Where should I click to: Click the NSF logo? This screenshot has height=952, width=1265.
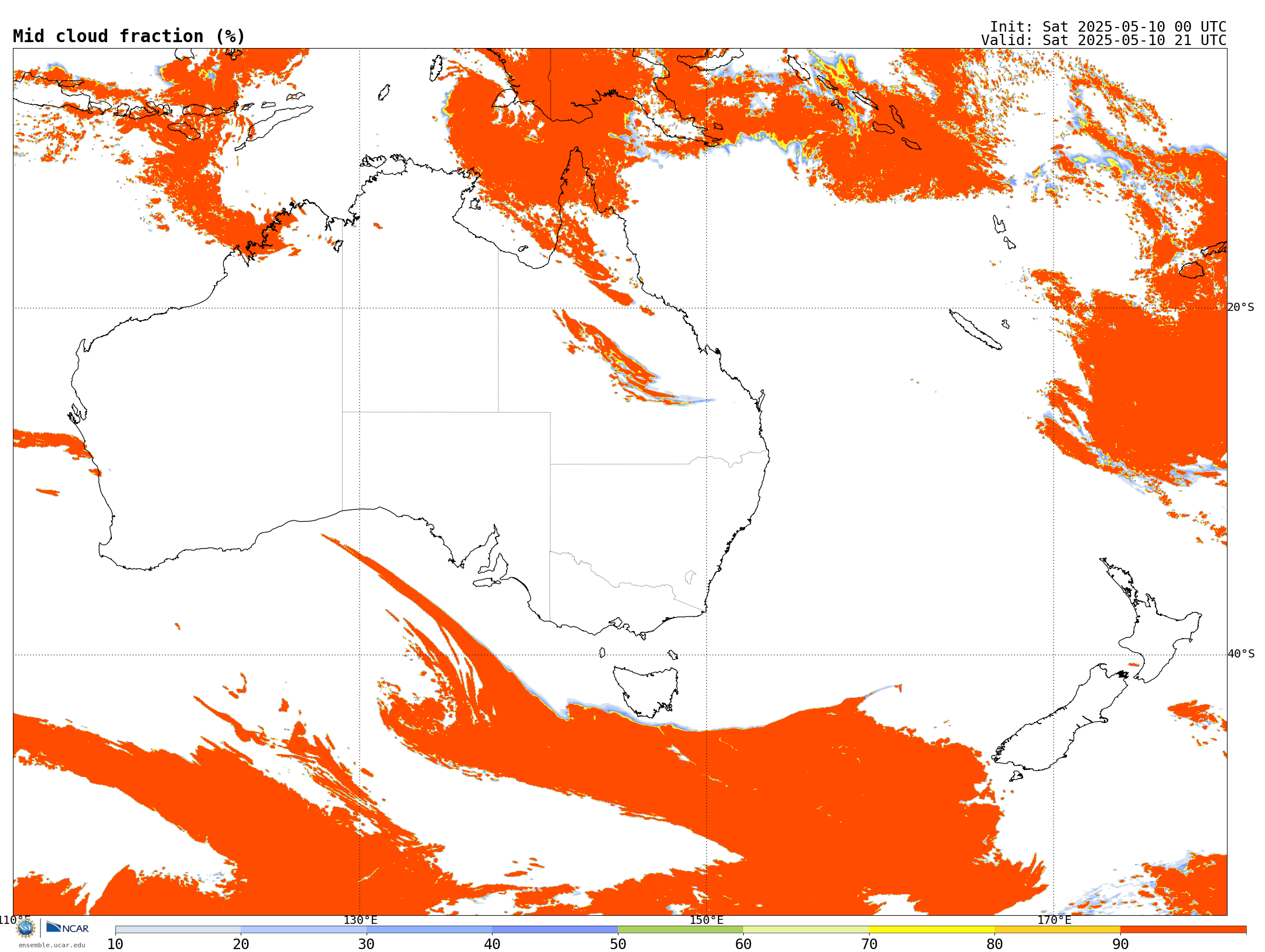26,928
